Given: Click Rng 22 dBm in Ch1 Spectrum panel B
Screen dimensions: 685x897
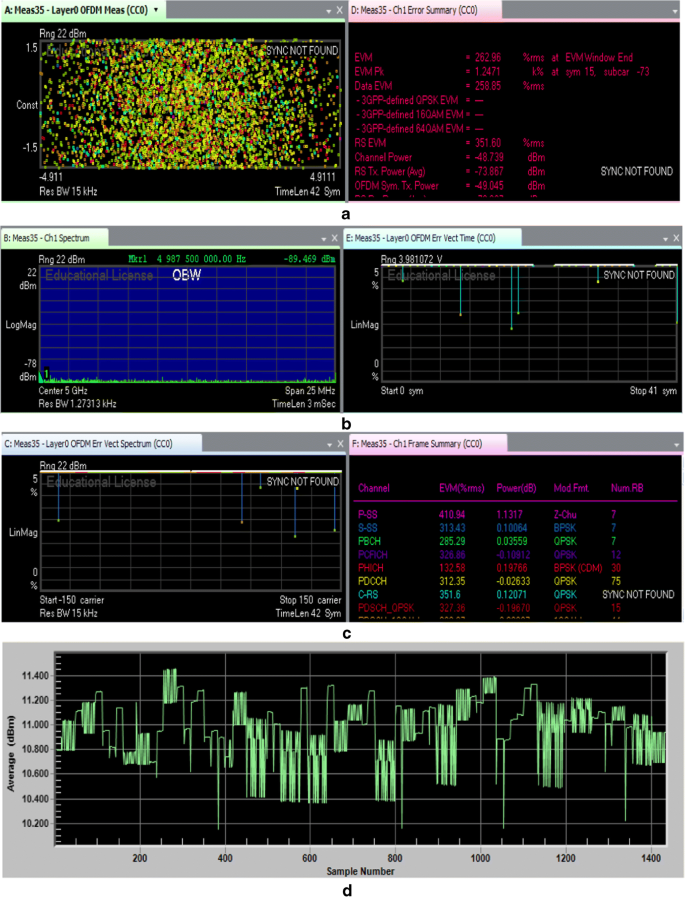Looking at the screenshot, I should coord(62,260).
